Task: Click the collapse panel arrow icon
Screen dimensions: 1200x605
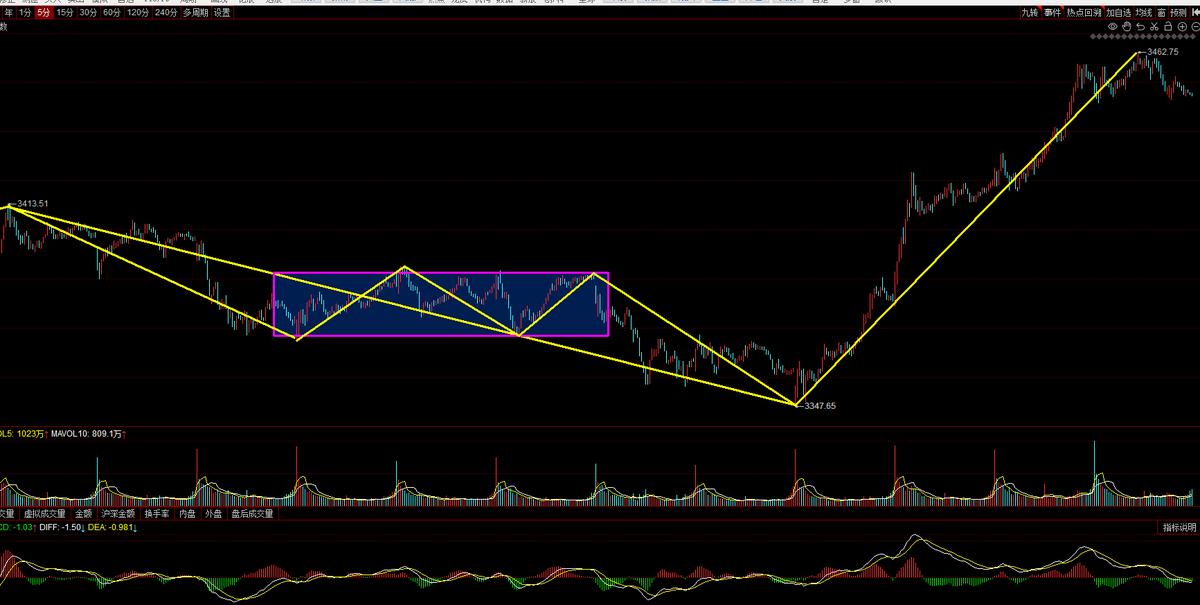Action: click(1195, 12)
